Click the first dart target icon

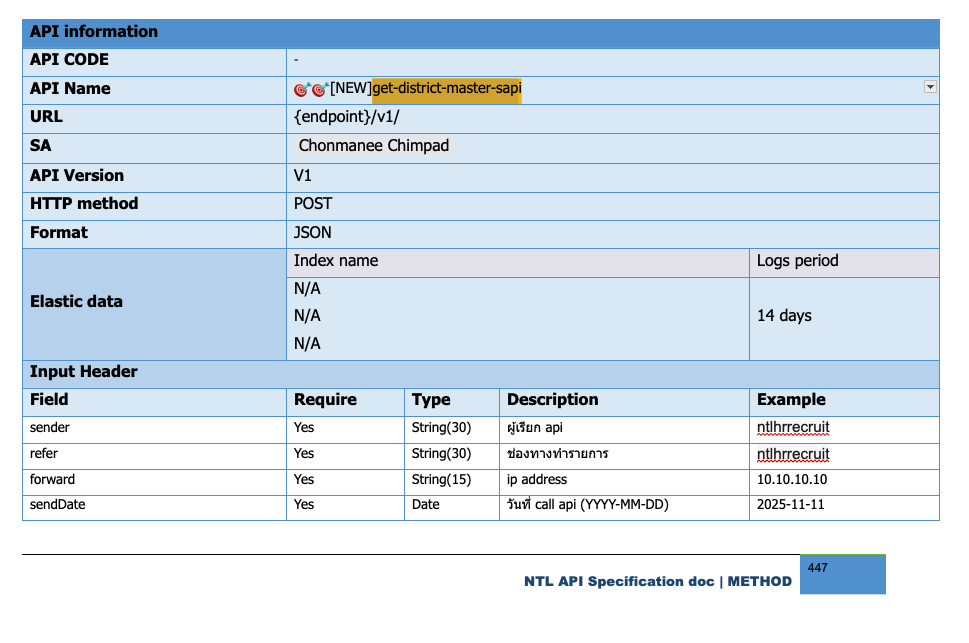pos(302,89)
